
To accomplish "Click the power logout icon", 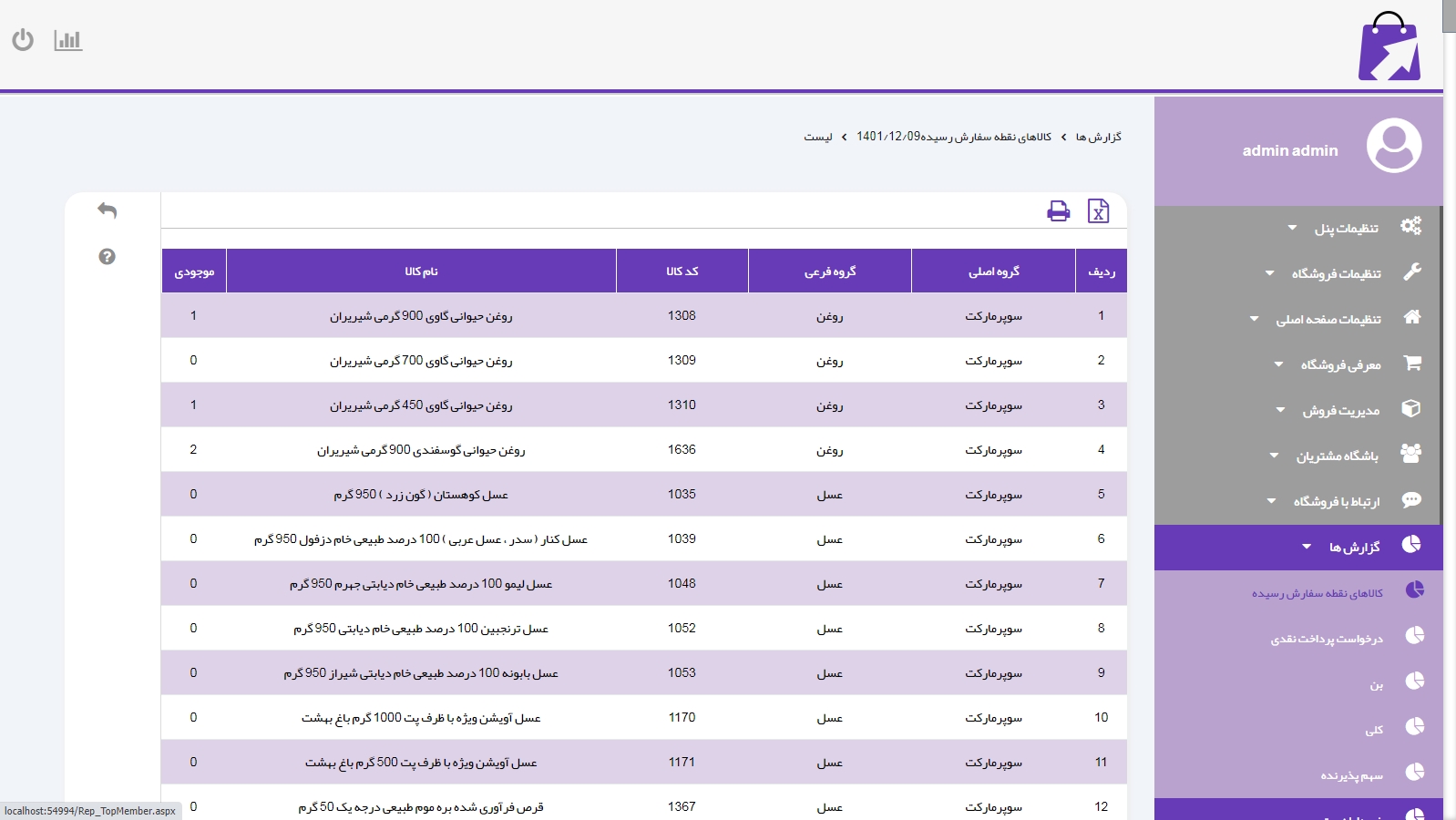I will 23,40.
